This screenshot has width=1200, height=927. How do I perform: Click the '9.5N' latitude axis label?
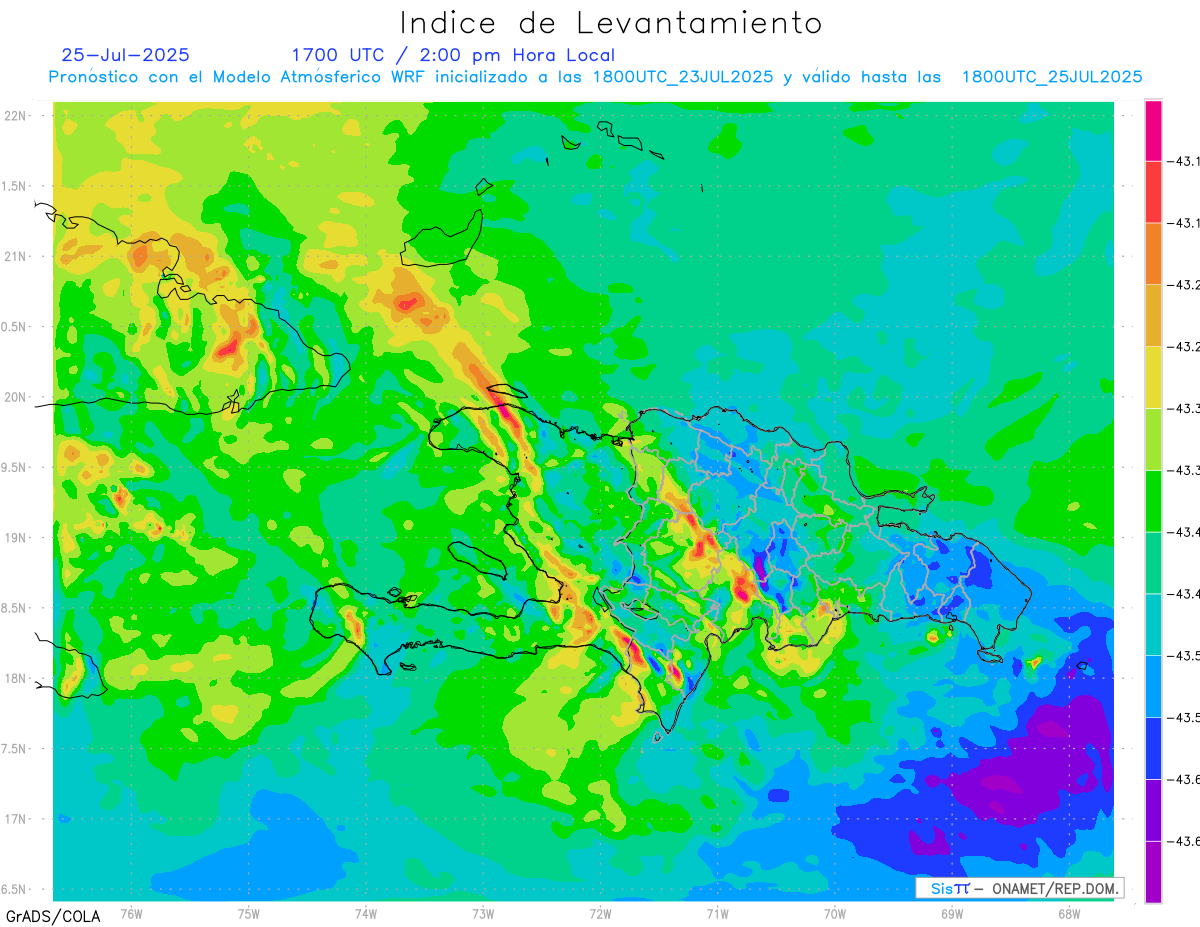pos(14,468)
